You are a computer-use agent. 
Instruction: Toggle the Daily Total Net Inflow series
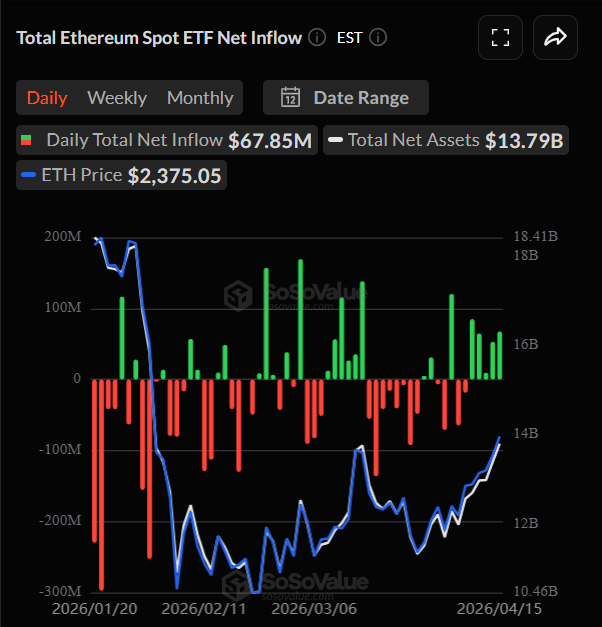134,140
